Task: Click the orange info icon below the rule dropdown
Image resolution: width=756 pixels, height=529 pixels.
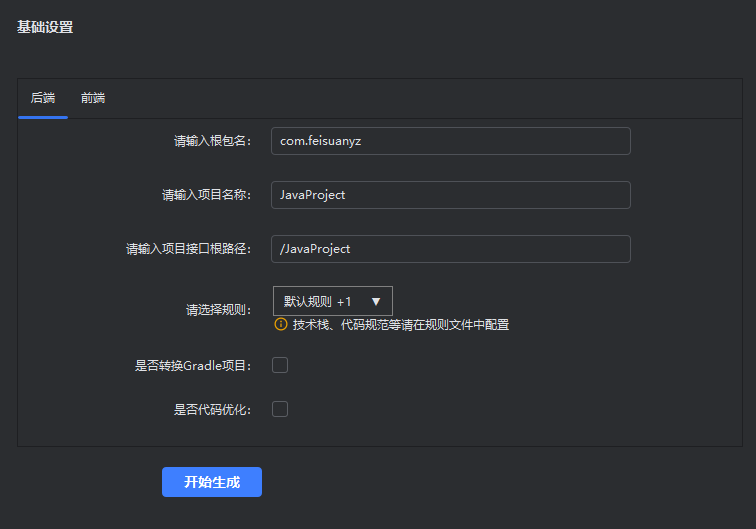Action: (281, 325)
